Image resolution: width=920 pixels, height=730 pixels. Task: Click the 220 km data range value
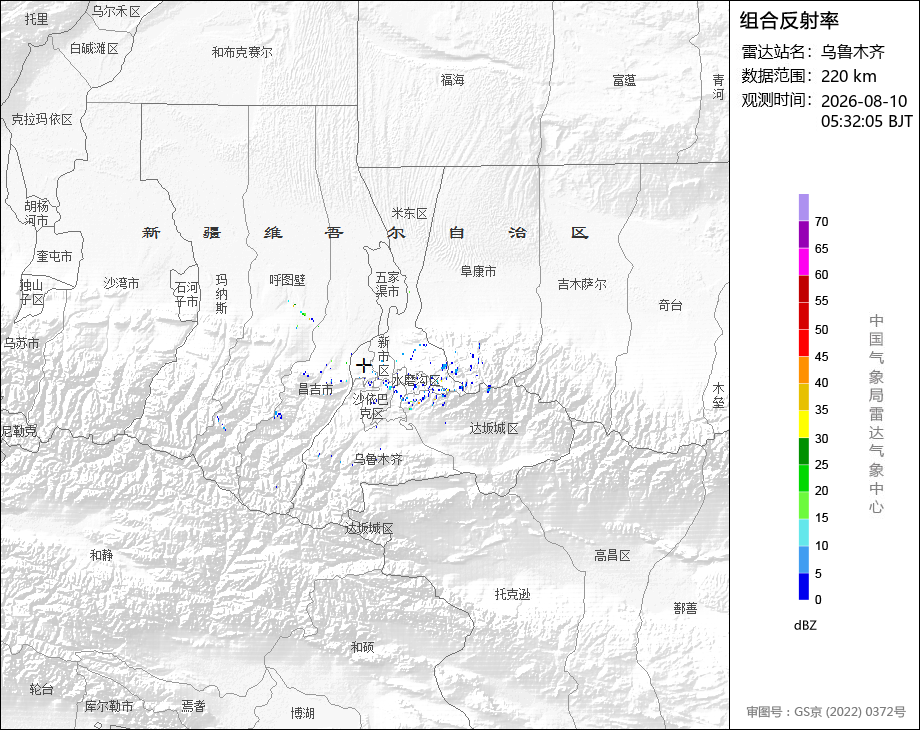[x=848, y=76]
